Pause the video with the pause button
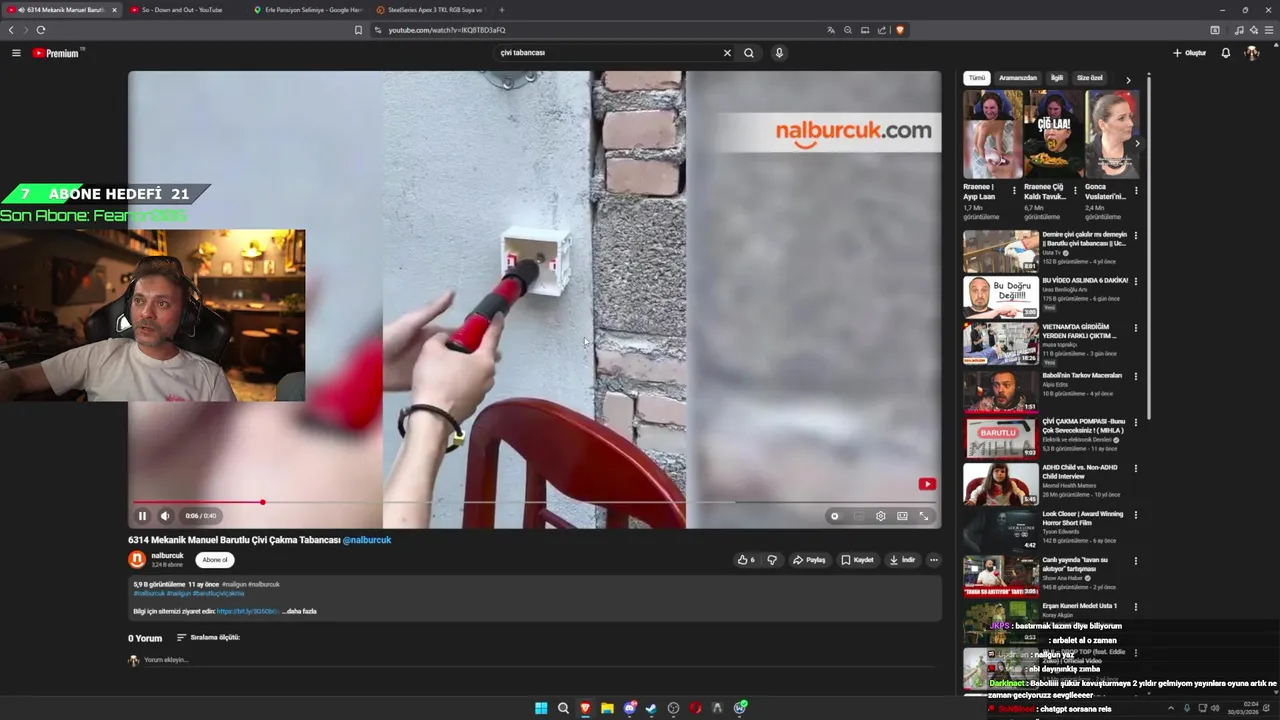The width and height of the screenshot is (1280, 720). point(142,516)
